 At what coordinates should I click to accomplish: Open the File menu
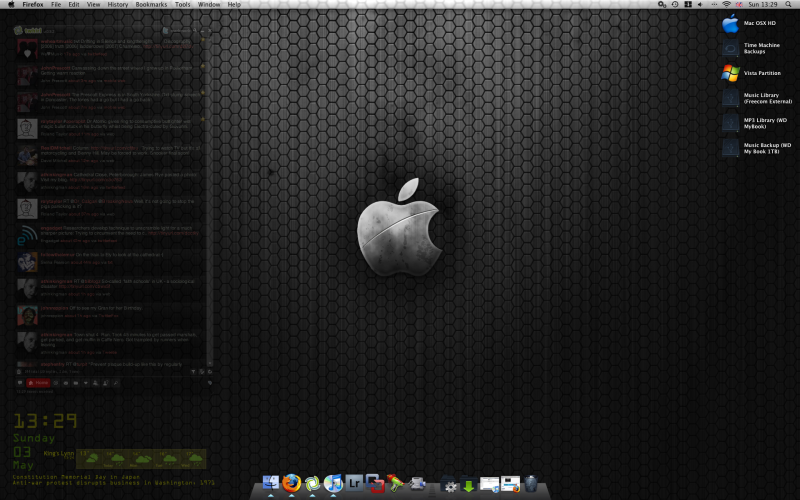56,5
